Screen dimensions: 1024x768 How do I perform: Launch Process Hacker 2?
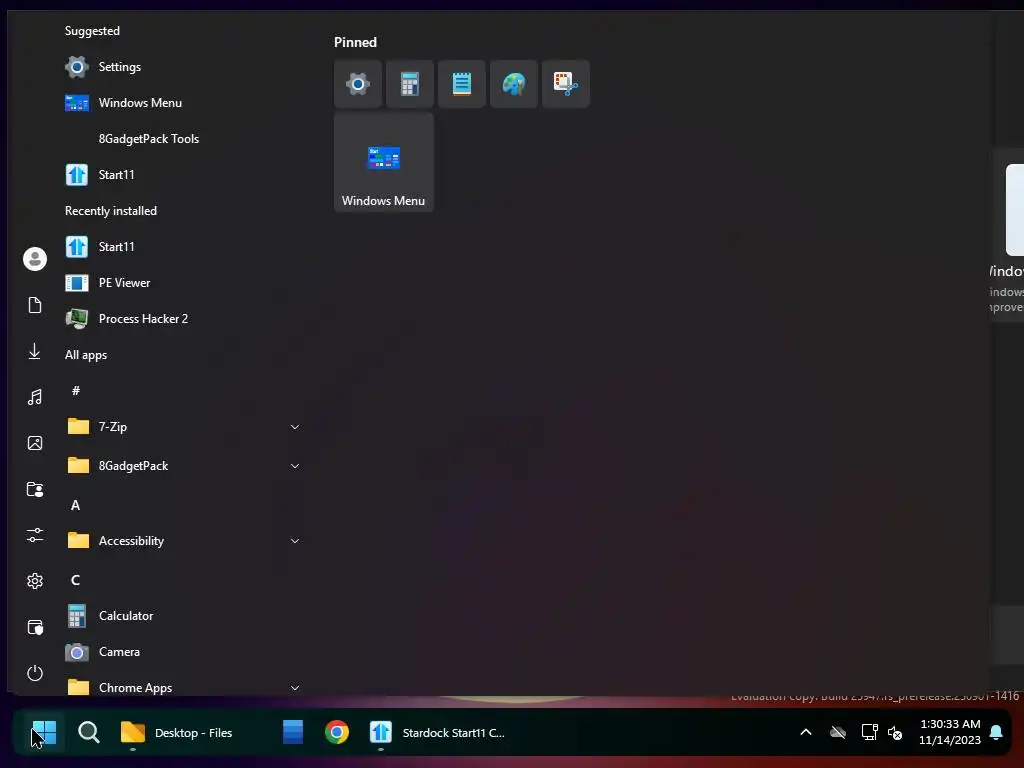183,319
